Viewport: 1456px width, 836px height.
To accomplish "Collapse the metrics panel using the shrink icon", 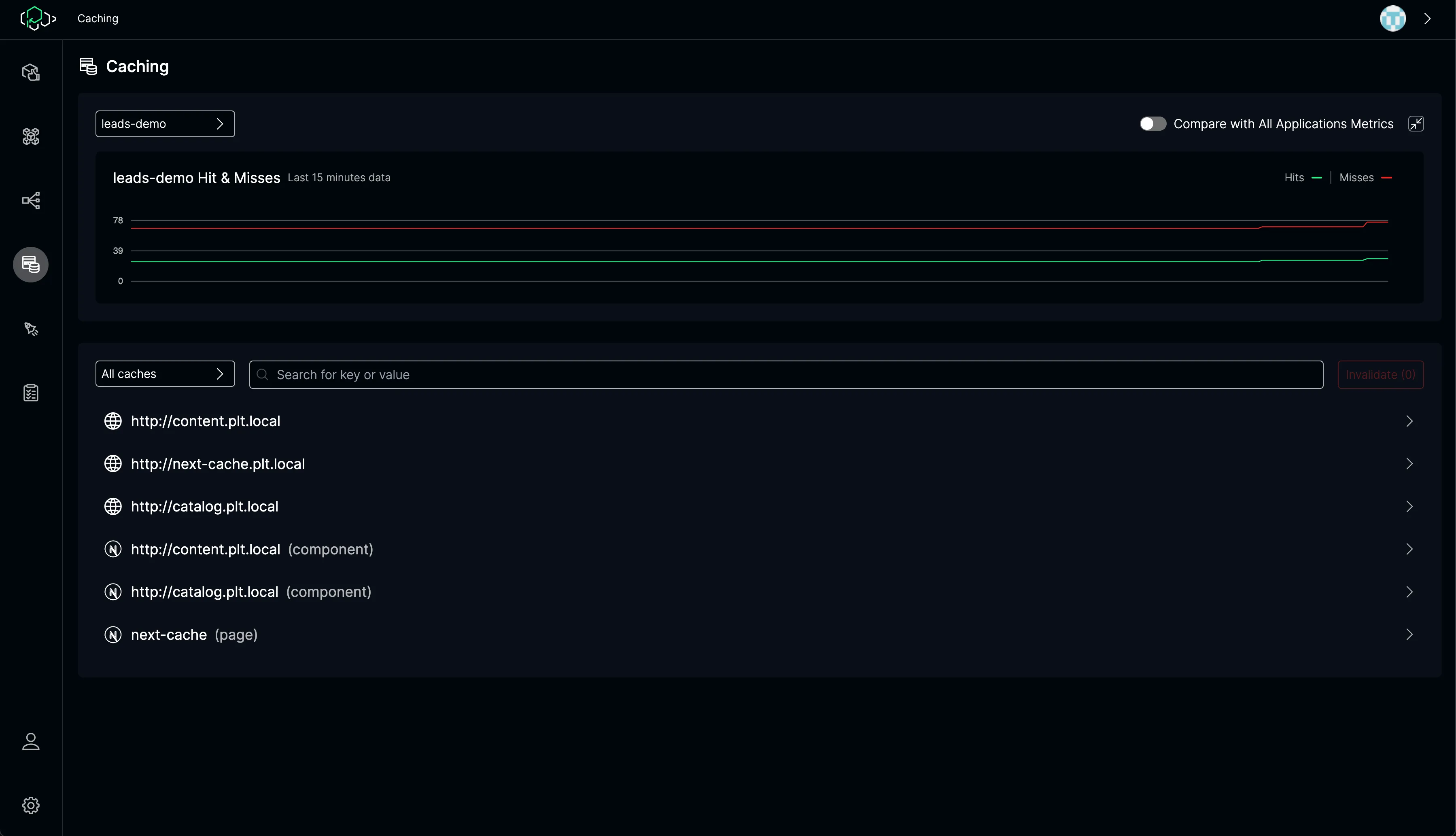I will [x=1416, y=124].
